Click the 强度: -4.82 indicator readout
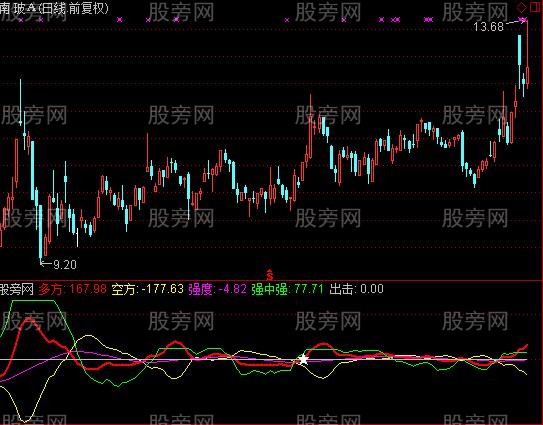Image resolution: width=543 pixels, height=425 pixels. click(x=217, y=289)
